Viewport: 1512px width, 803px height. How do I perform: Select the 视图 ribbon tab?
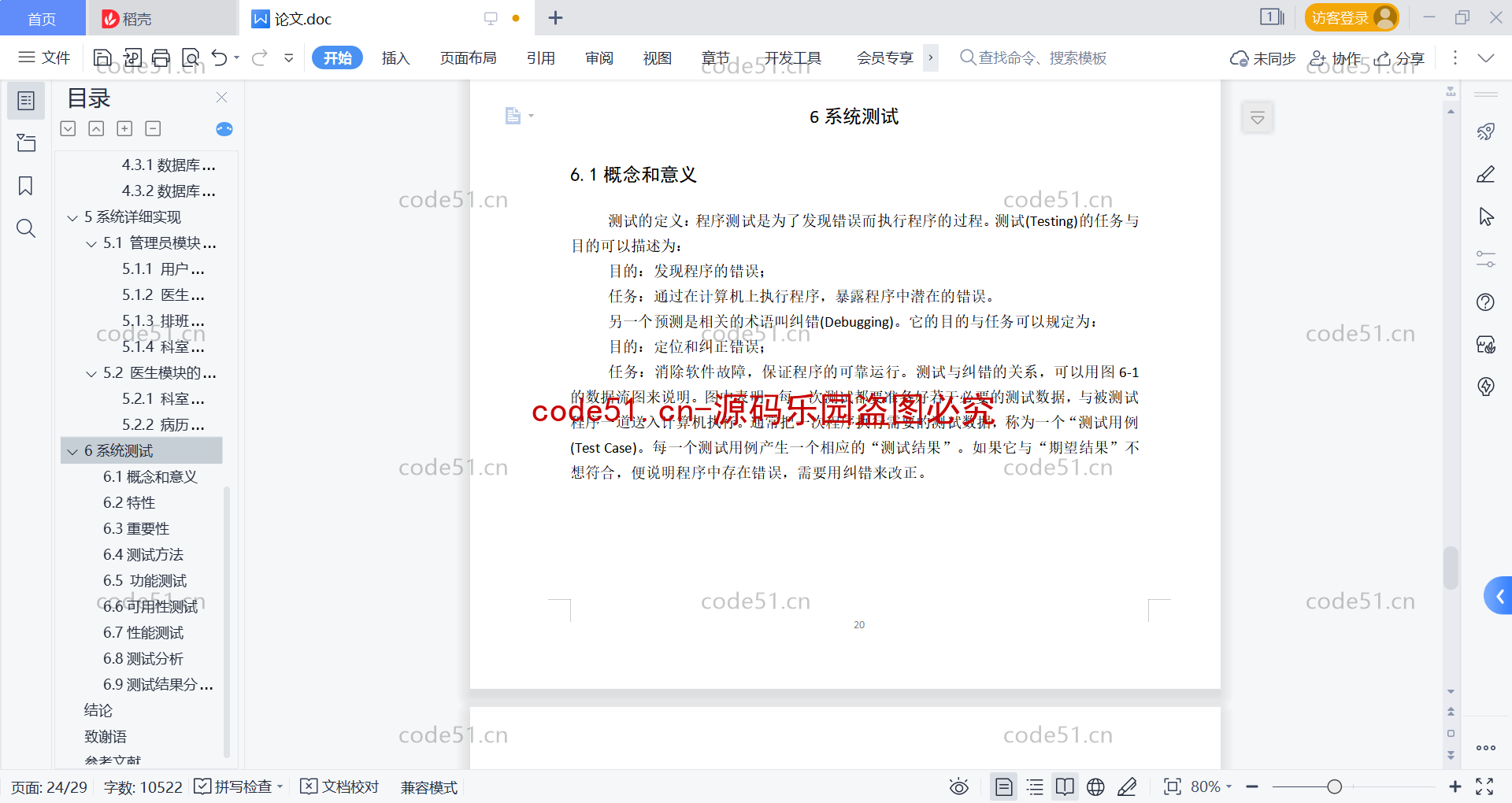pyautogui.click(x=657, y=57)
